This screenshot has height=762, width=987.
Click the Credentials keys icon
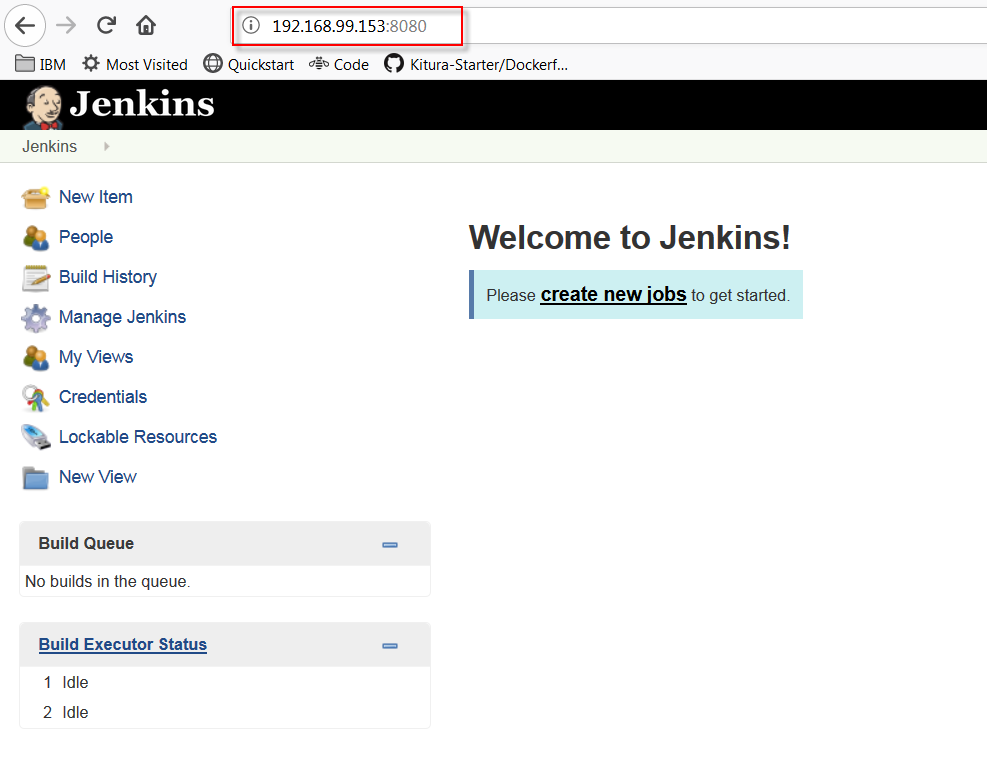tap(35, 398)
